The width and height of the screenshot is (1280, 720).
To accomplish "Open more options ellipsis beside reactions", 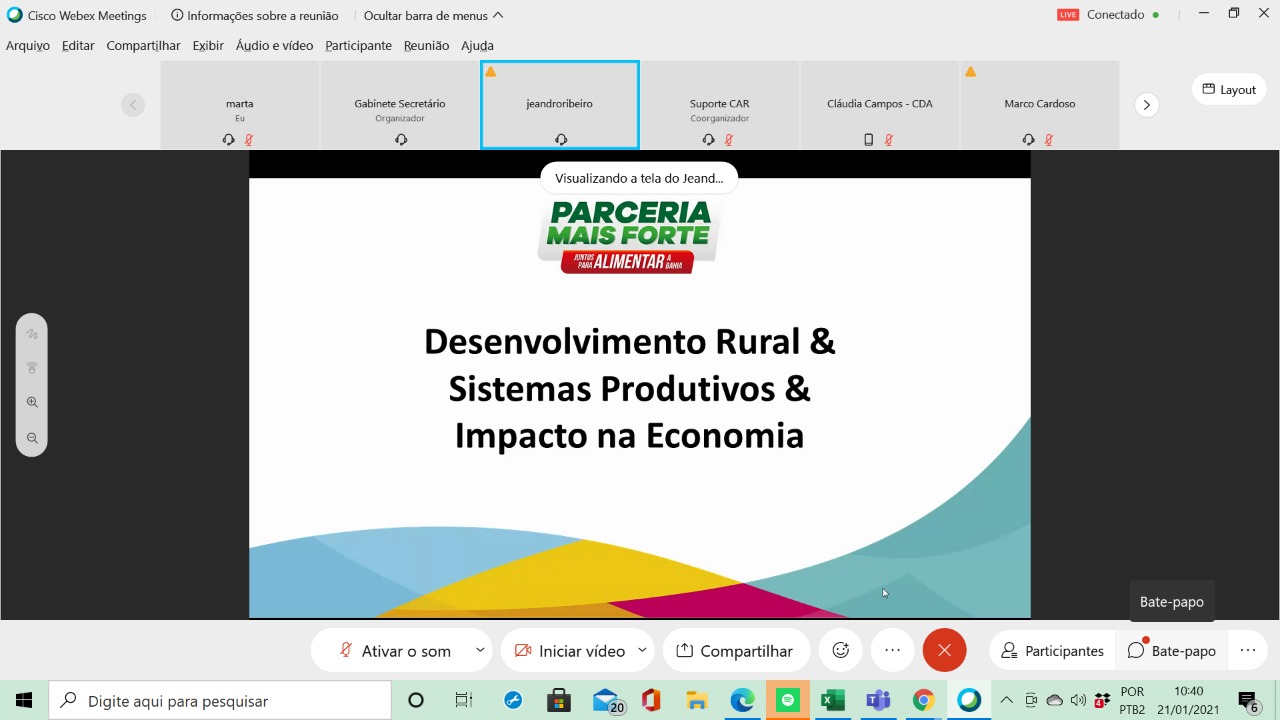I will coord(893,650).
